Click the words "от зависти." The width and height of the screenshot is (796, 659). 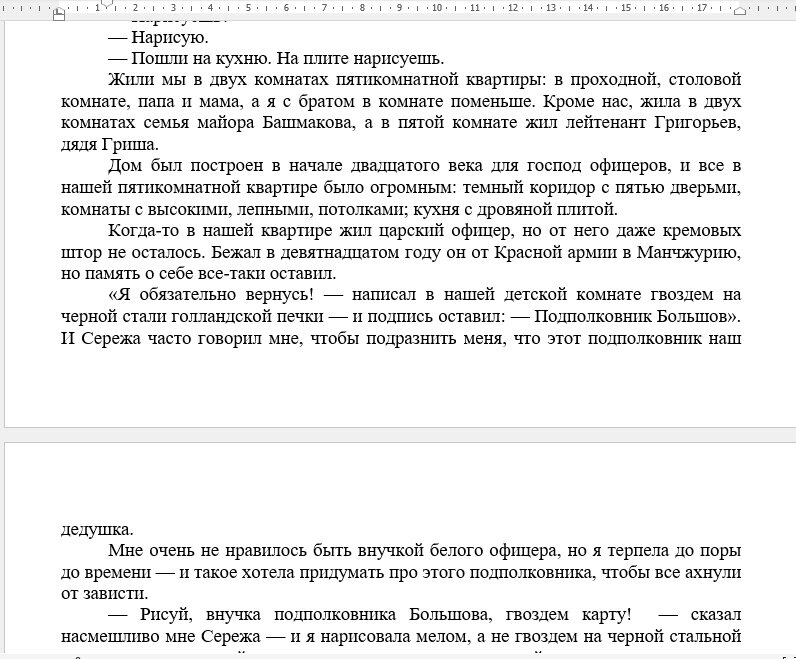pos(105,594)
